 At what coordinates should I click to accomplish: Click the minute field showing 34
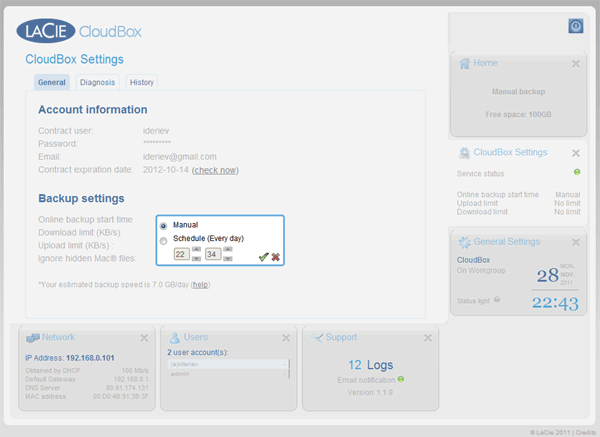213,254
